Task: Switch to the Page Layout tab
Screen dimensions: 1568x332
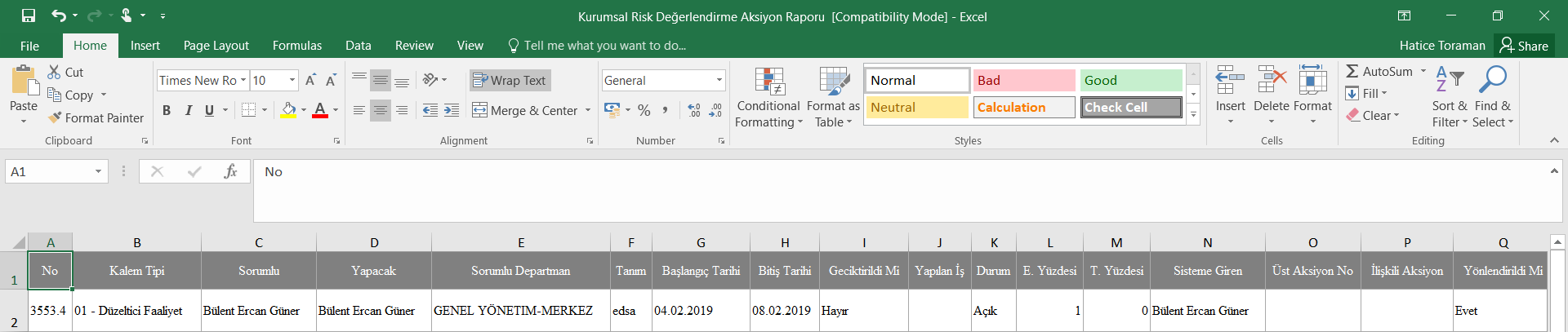Action: pyautogui.click(x=216, y=46)
